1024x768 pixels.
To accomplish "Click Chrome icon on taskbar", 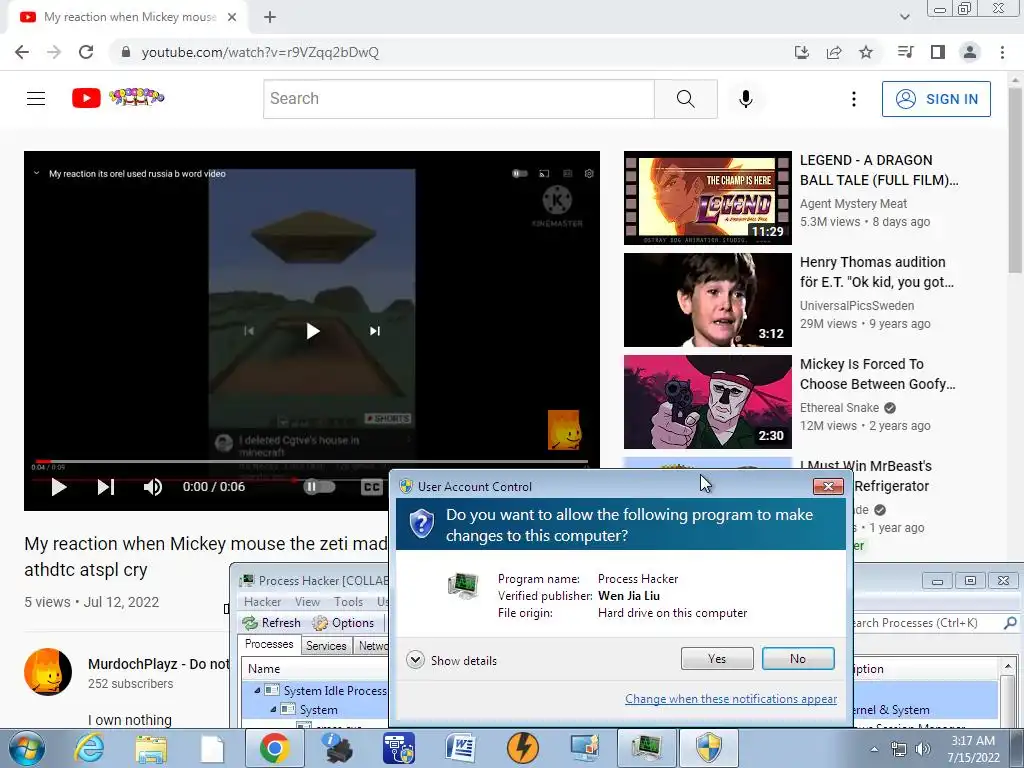I will tap(274, 748).
